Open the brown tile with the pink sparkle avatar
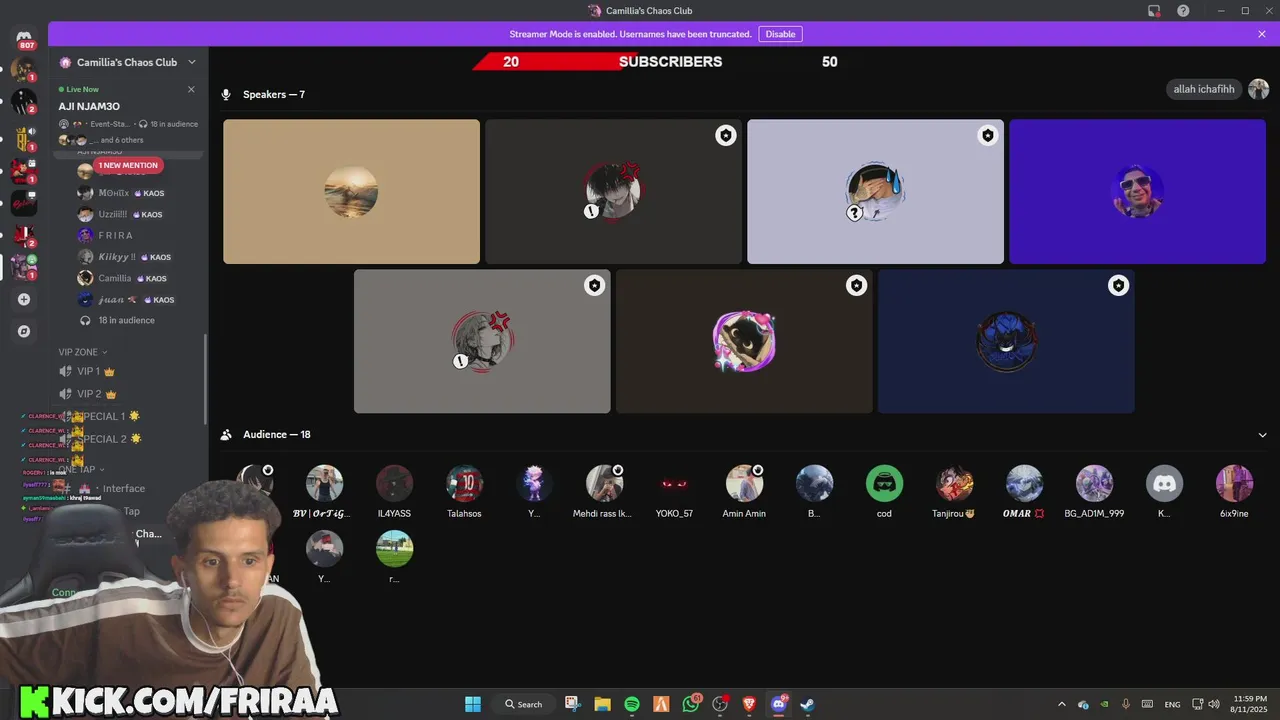 [x=744, y=341]
